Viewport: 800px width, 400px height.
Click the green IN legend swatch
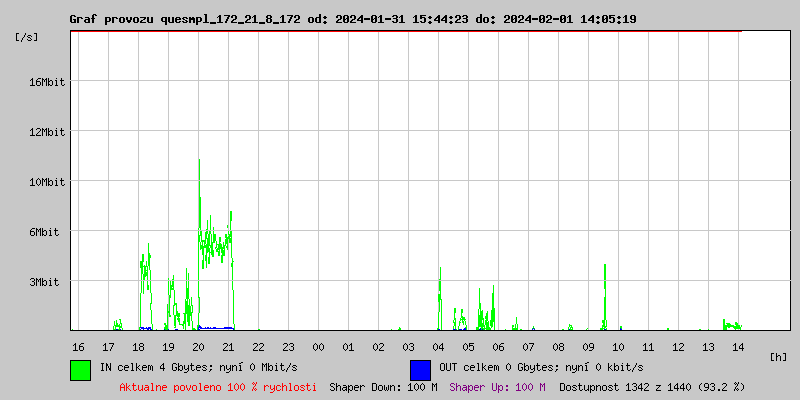pos(80,369)
